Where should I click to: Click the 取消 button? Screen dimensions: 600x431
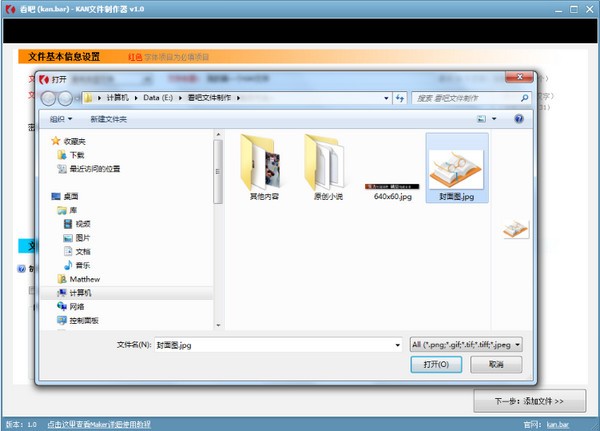[496, 364]
